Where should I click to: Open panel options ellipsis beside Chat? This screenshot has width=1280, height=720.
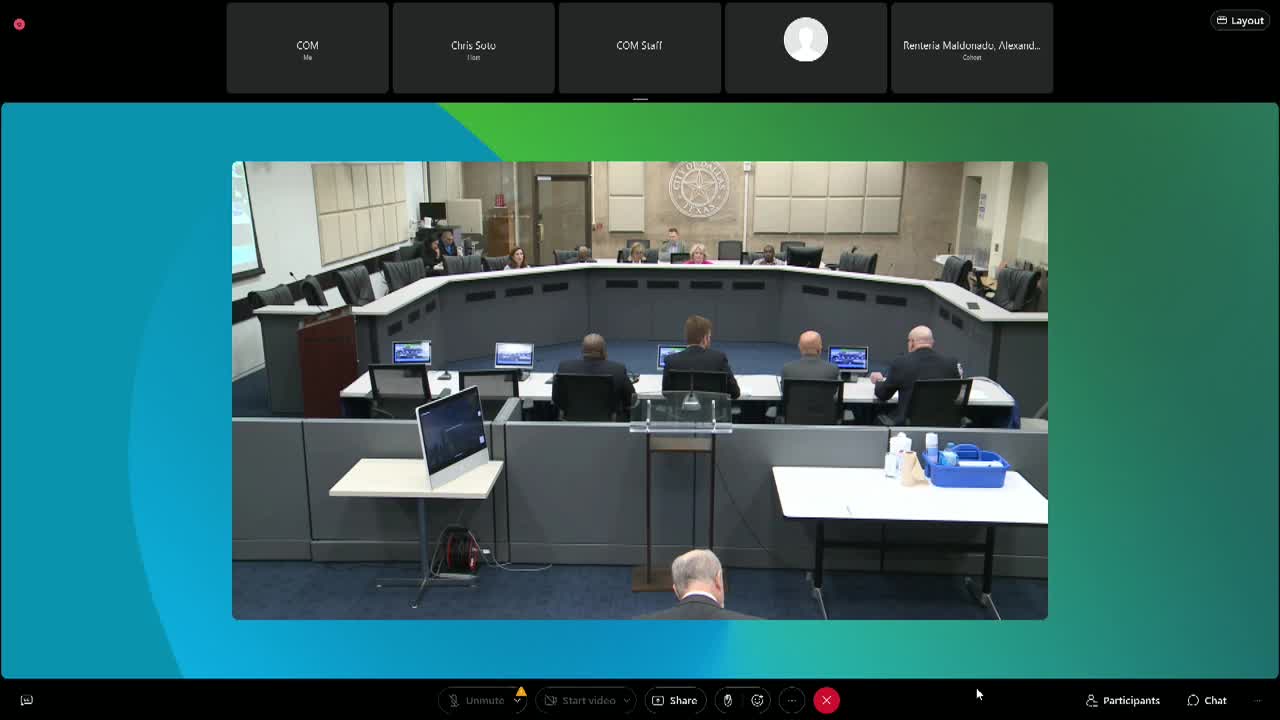click(1258, 700)
